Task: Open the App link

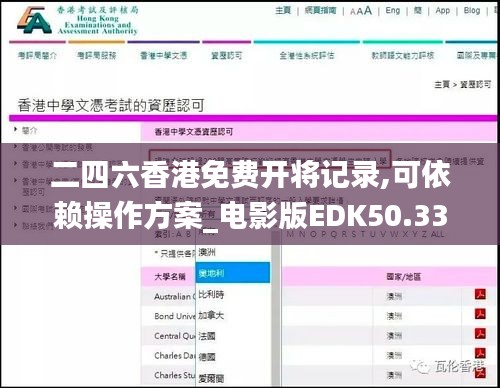Action: 443,11
